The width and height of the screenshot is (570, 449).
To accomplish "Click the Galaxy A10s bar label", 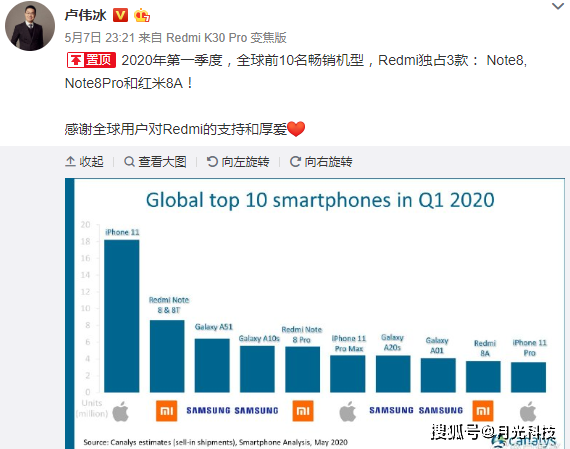I will click(x=259, y=338).
